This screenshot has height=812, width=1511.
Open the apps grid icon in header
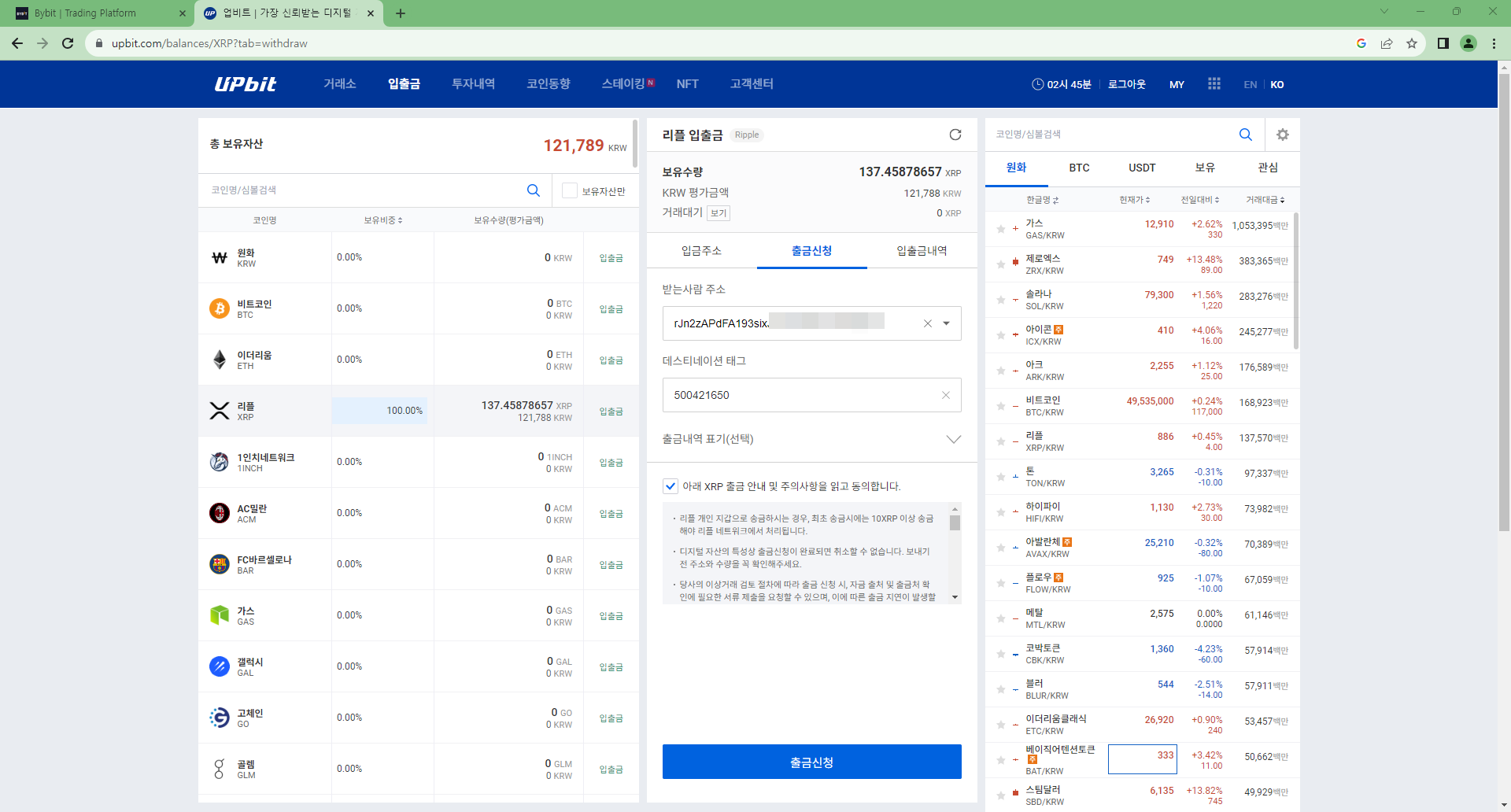coord(1214,84)
